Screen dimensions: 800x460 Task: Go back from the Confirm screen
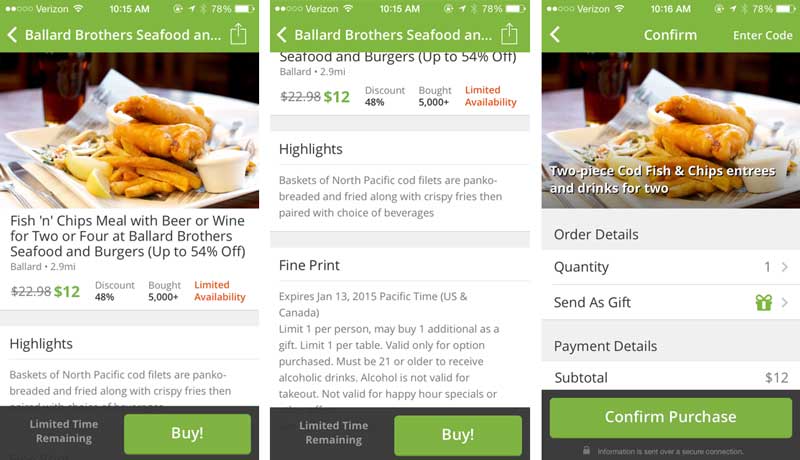(x=555, y=35)
